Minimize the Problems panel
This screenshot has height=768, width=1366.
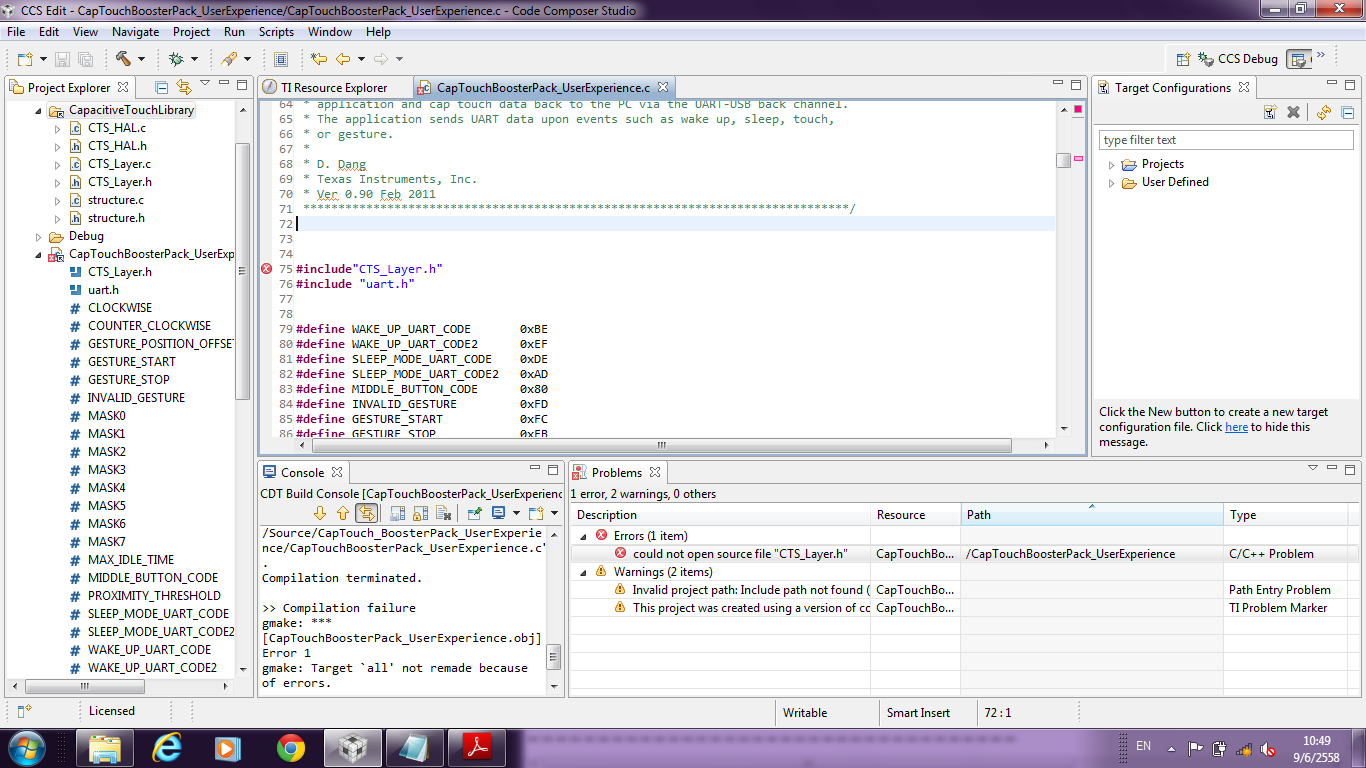point(1332,469)
